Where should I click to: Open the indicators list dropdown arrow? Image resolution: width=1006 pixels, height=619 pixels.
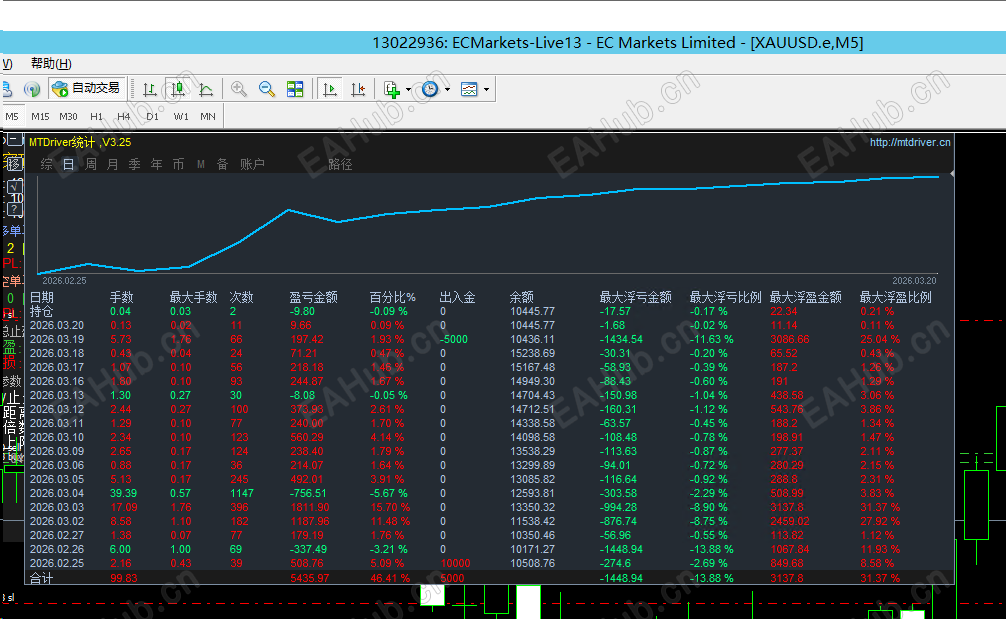408,89
